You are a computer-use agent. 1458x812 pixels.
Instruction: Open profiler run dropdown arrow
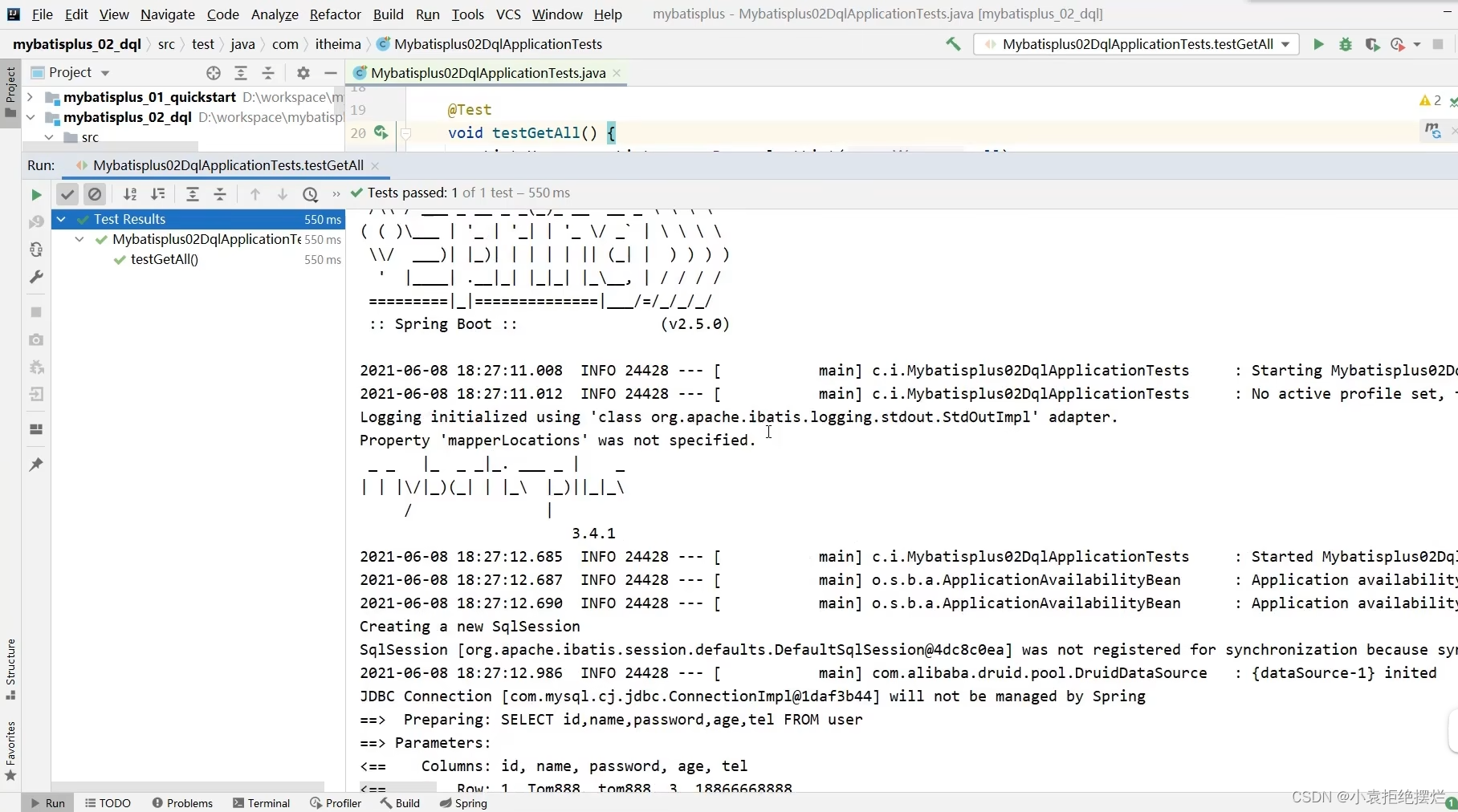(1417, 44)
